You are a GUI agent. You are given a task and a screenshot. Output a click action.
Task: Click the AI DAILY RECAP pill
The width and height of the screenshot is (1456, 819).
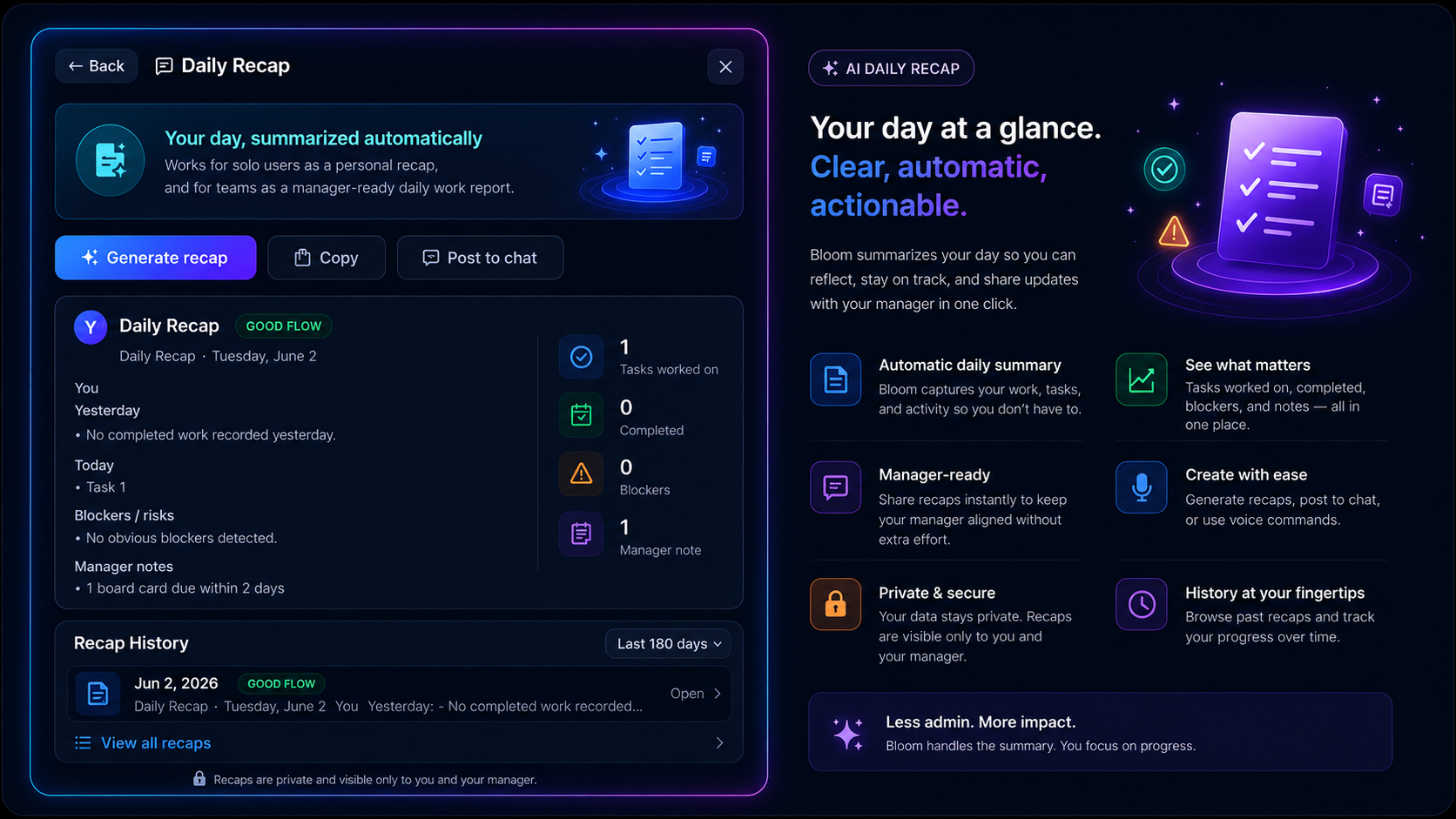click(892, 68)
